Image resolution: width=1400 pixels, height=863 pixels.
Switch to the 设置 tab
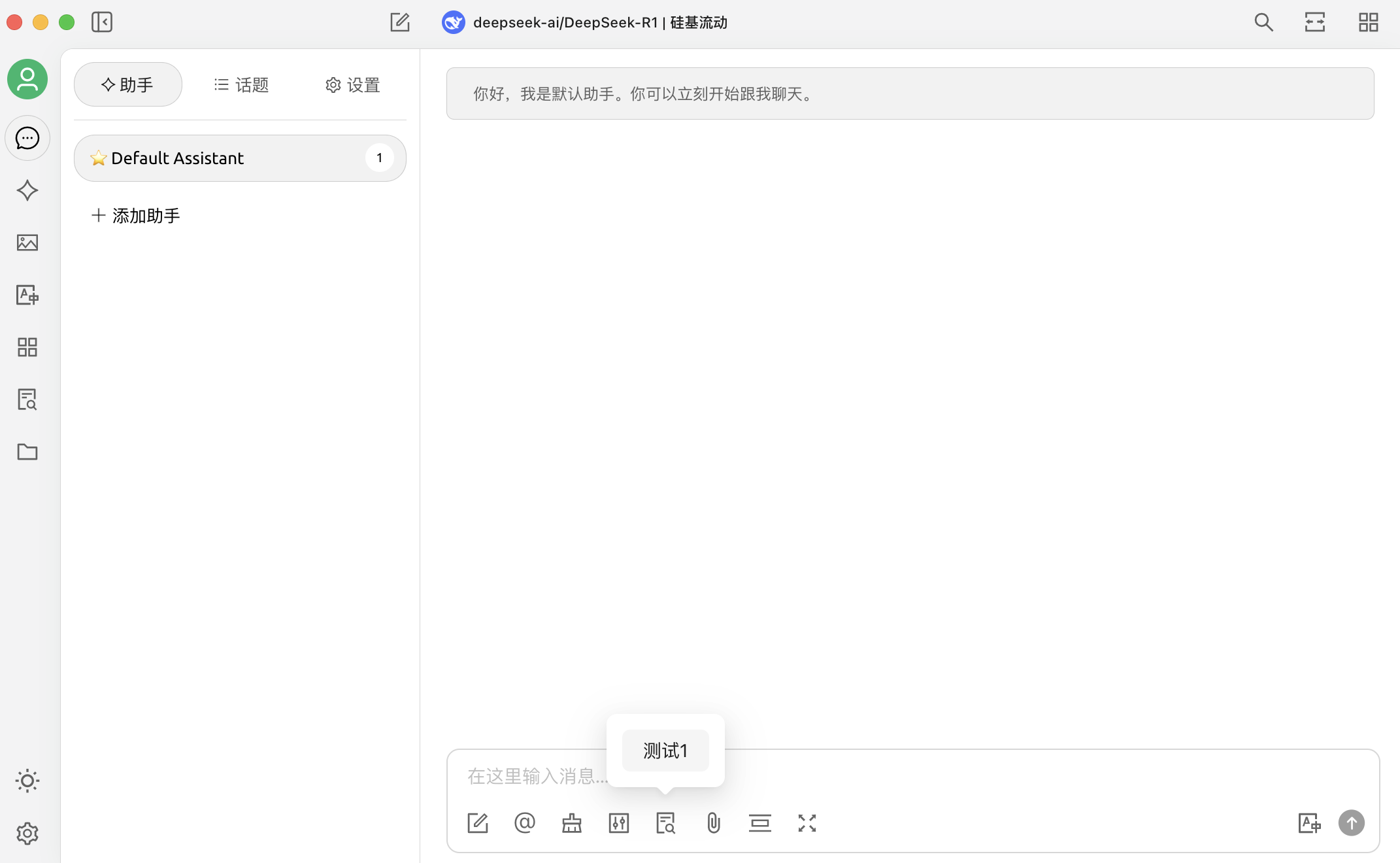(353, 85)
